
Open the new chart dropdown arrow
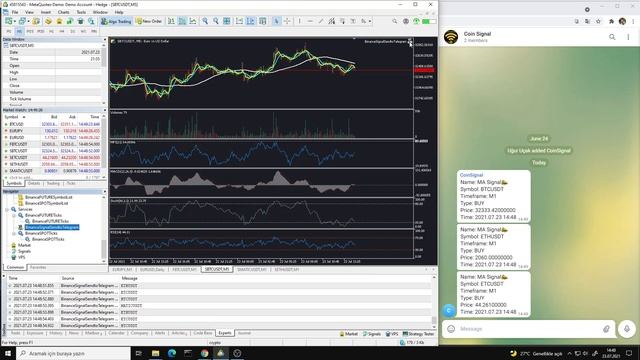click(15, 21)
